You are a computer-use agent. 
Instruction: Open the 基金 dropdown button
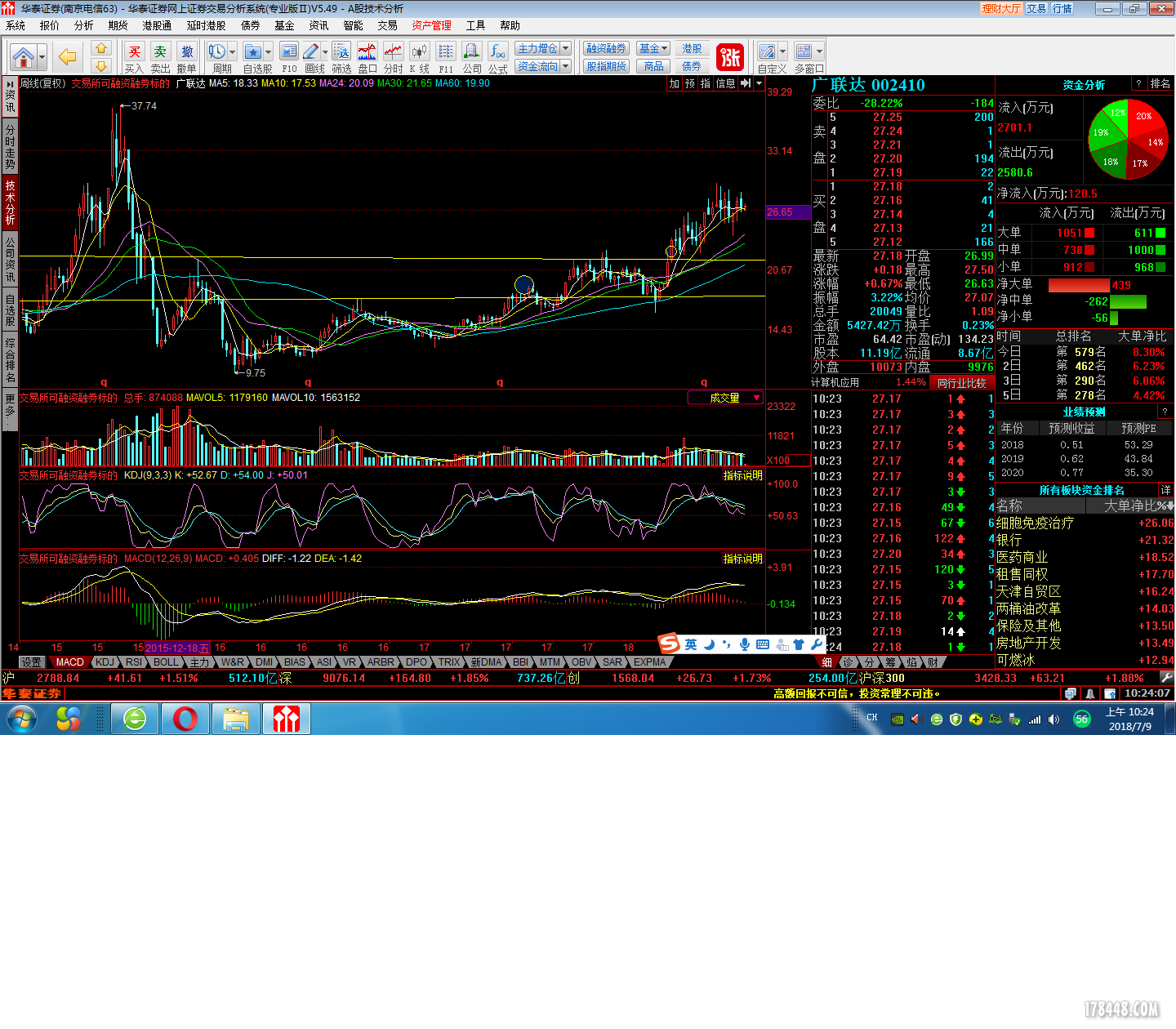(653, 49)
